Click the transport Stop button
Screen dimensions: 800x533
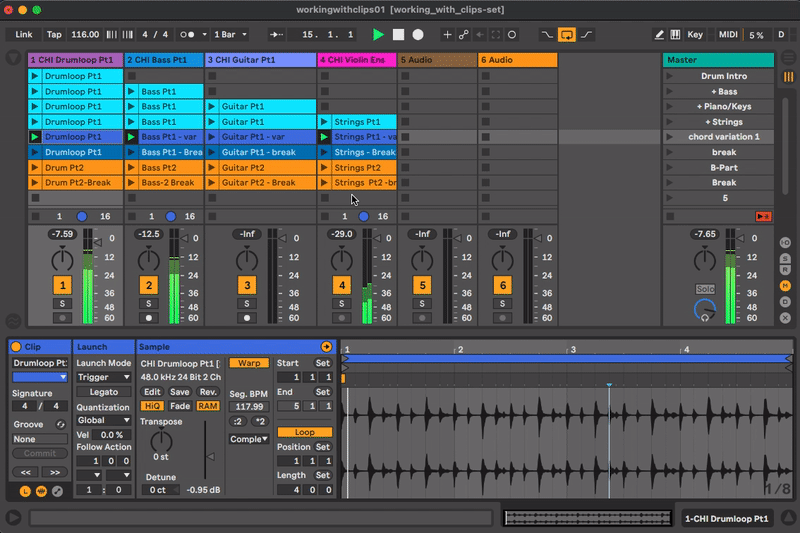click(398, 34)
